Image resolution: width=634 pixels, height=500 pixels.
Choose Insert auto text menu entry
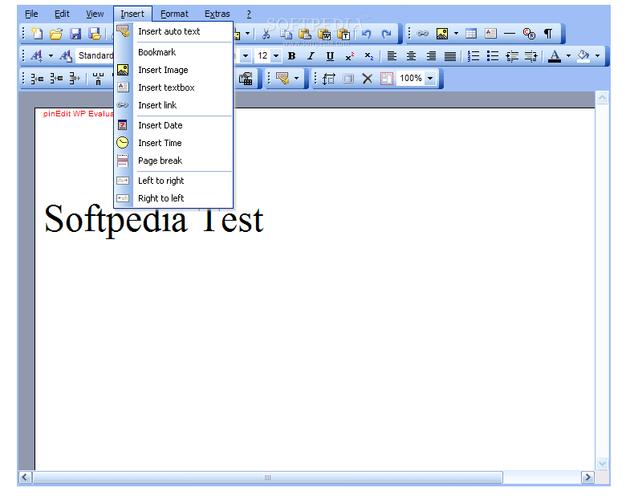pos(173,32)
